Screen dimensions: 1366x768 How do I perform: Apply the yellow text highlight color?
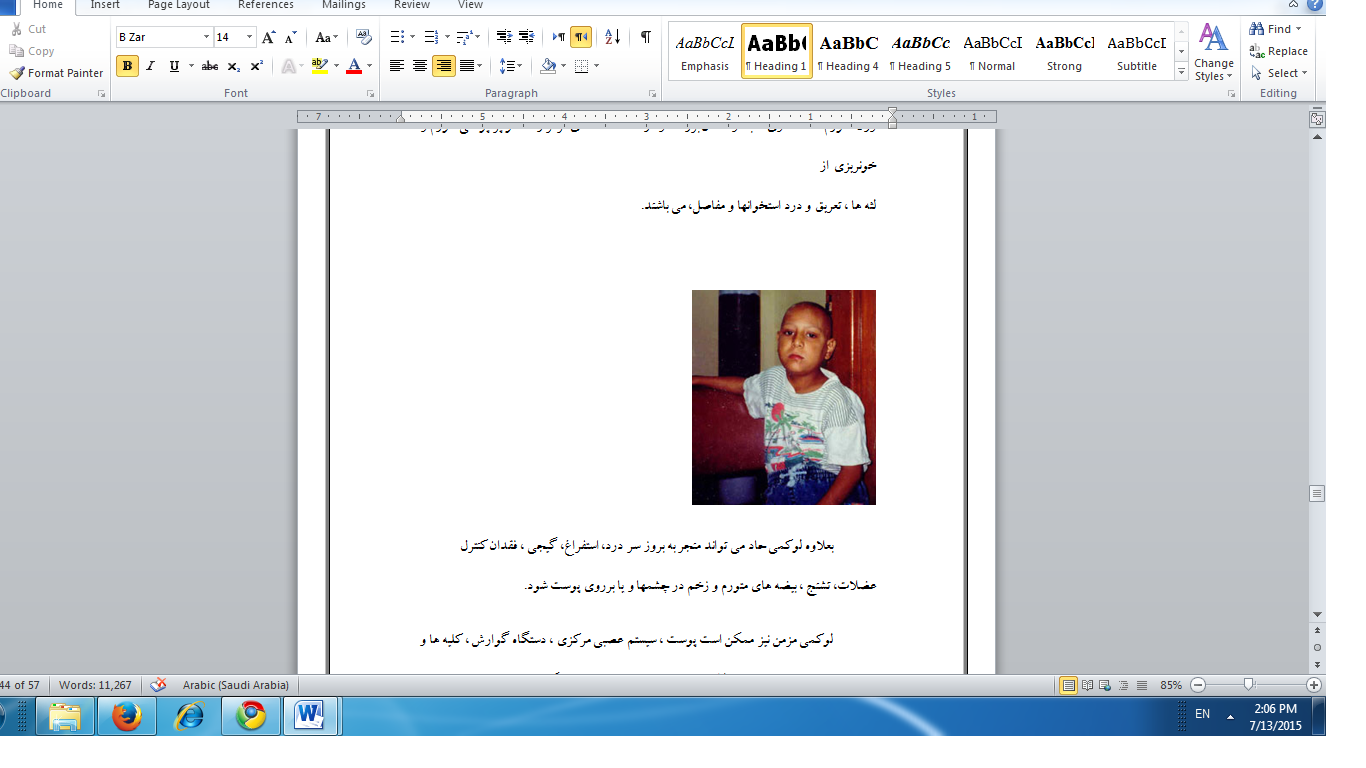tap(319, 66)
